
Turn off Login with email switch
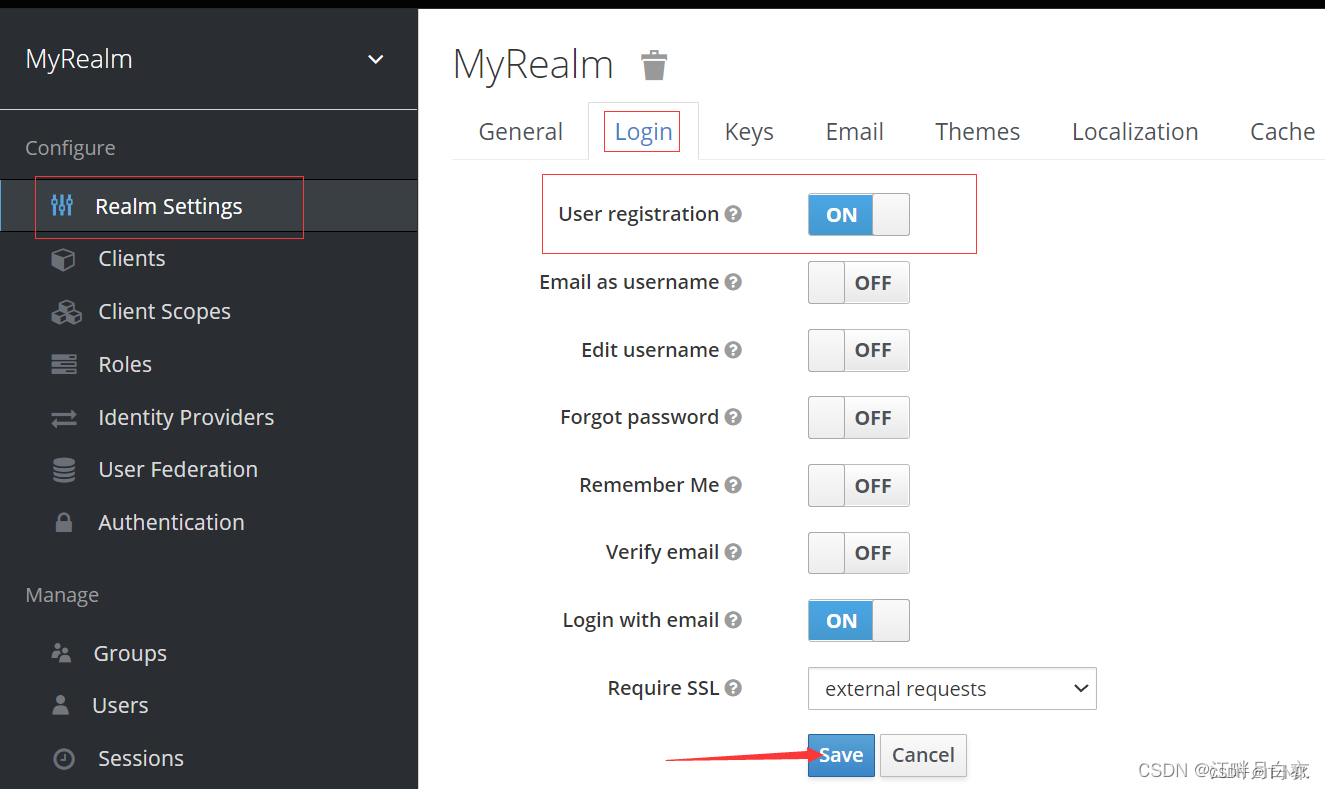pyautogui.click(x=859, y=621)
